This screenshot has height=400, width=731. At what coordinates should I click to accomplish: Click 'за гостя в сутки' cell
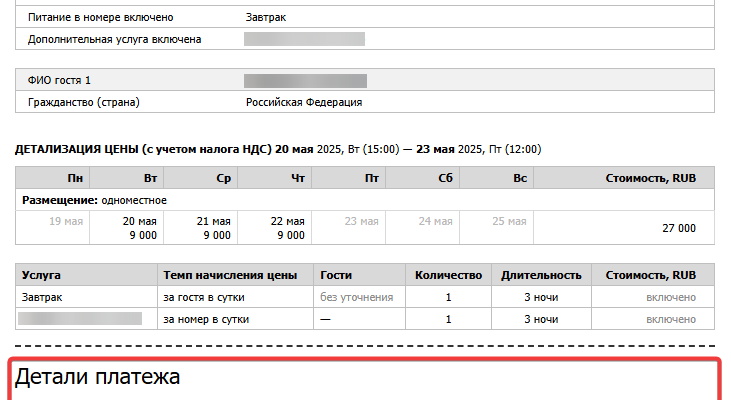coord(204,297)
